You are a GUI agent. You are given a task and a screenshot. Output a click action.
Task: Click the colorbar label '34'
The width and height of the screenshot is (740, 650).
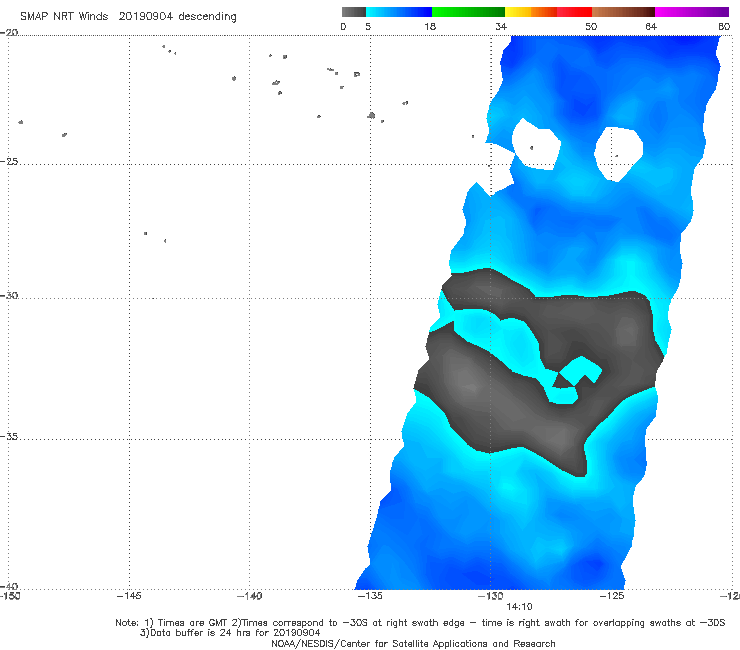click(x=501, y=26)
